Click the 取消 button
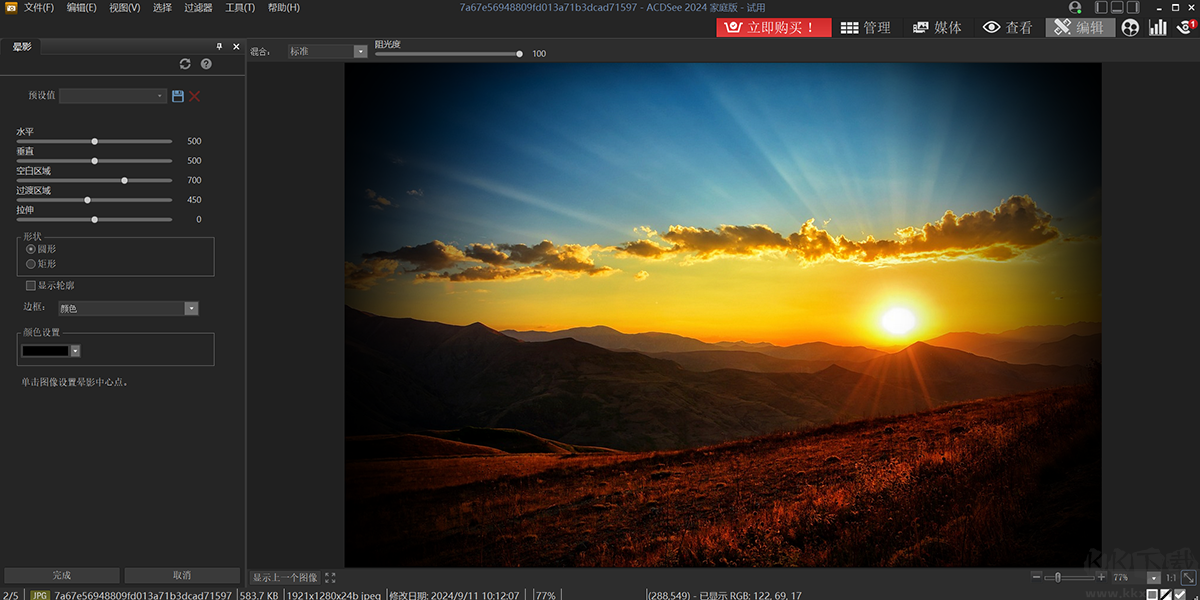 (x=182, y=576)
